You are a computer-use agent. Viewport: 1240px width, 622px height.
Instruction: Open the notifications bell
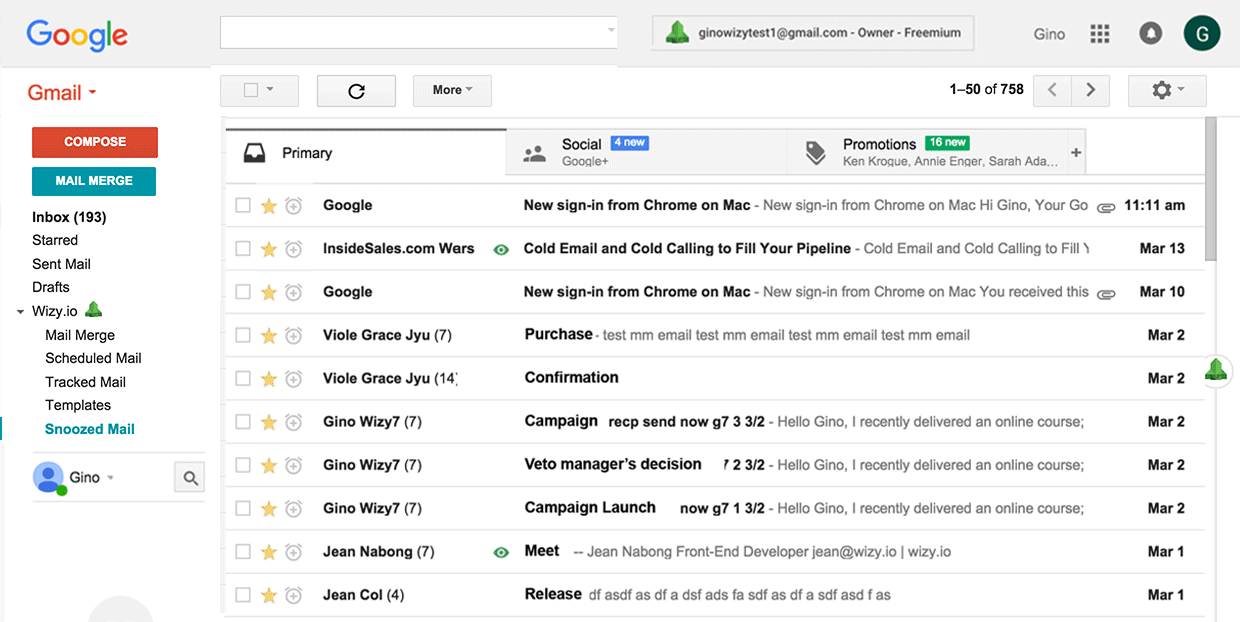[x=1150, y=34]
